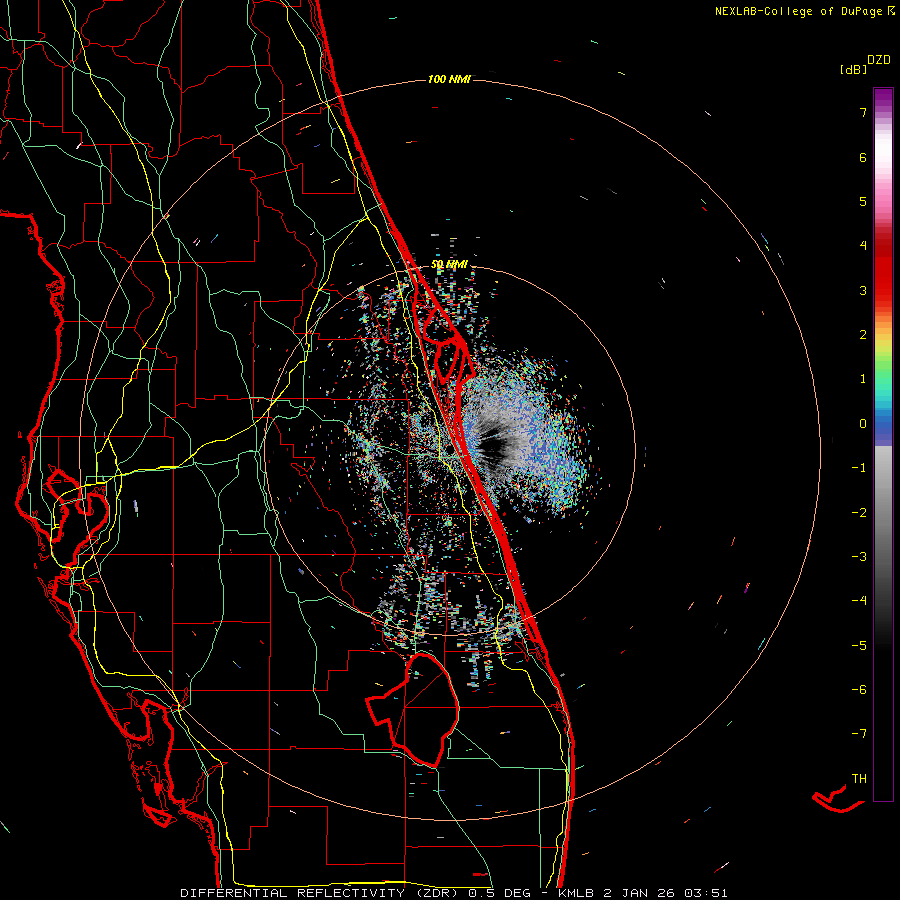Click the 1 value on color scale

click(863, 379)
